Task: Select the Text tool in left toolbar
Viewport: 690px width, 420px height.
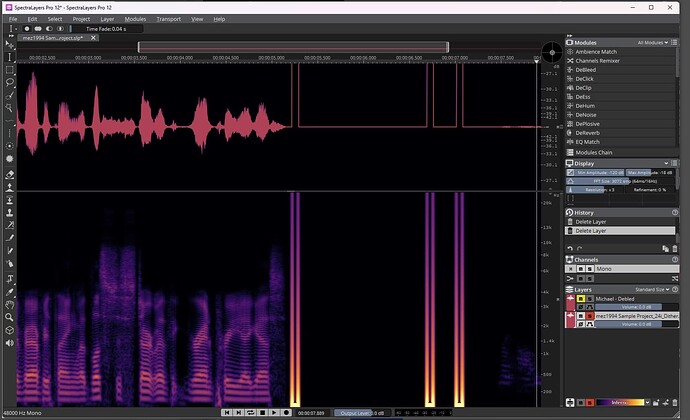Action: (10, 279)
